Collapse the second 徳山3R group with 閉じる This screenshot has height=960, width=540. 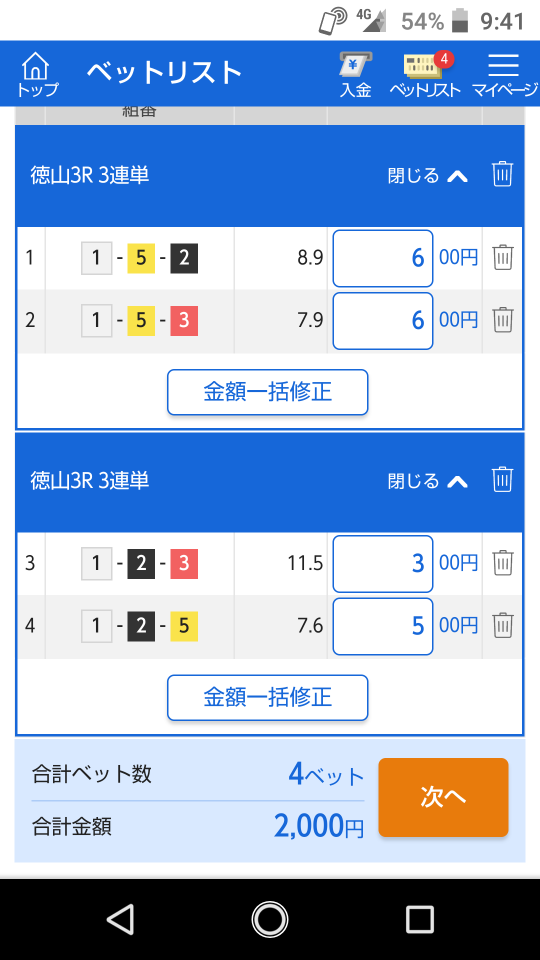point(428,481)
